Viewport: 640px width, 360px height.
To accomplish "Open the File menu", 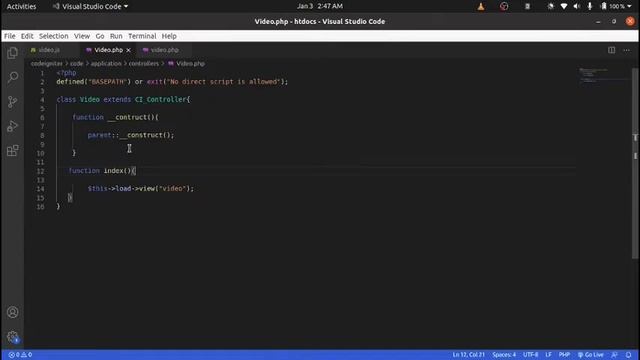I will pos(10,36).
